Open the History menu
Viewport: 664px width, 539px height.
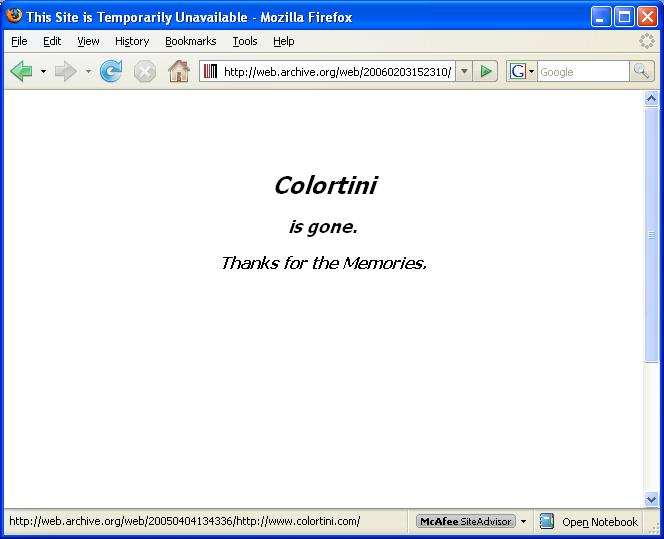click(132, 41)
